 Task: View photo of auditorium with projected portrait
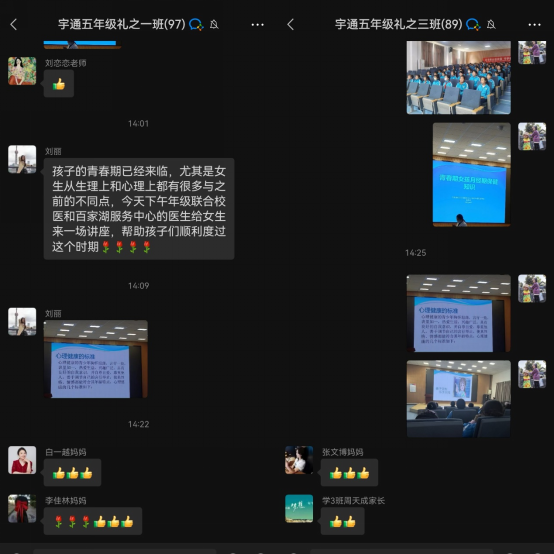click(459, 399)
